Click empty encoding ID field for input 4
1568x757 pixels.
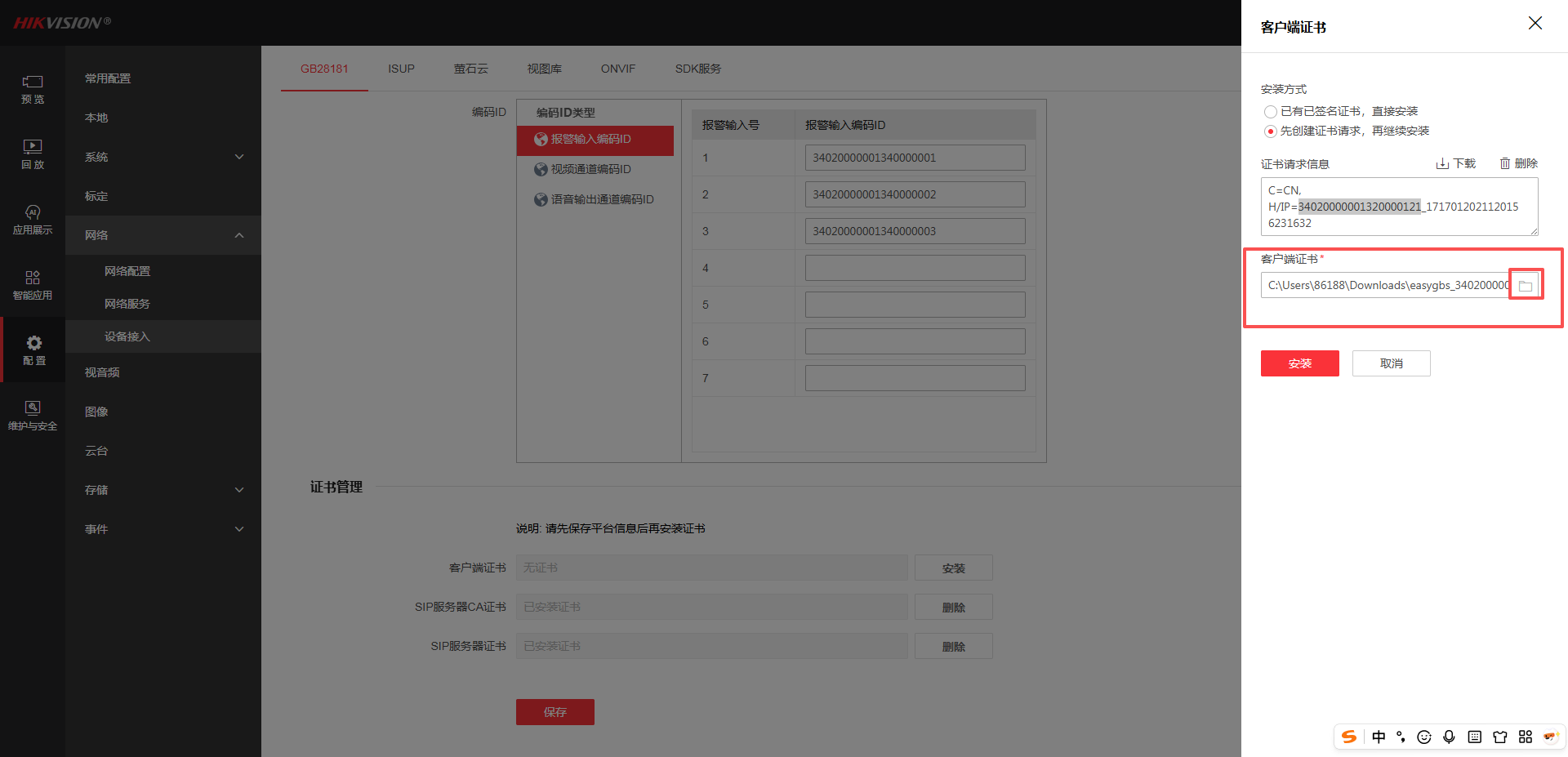coord(915,268)
